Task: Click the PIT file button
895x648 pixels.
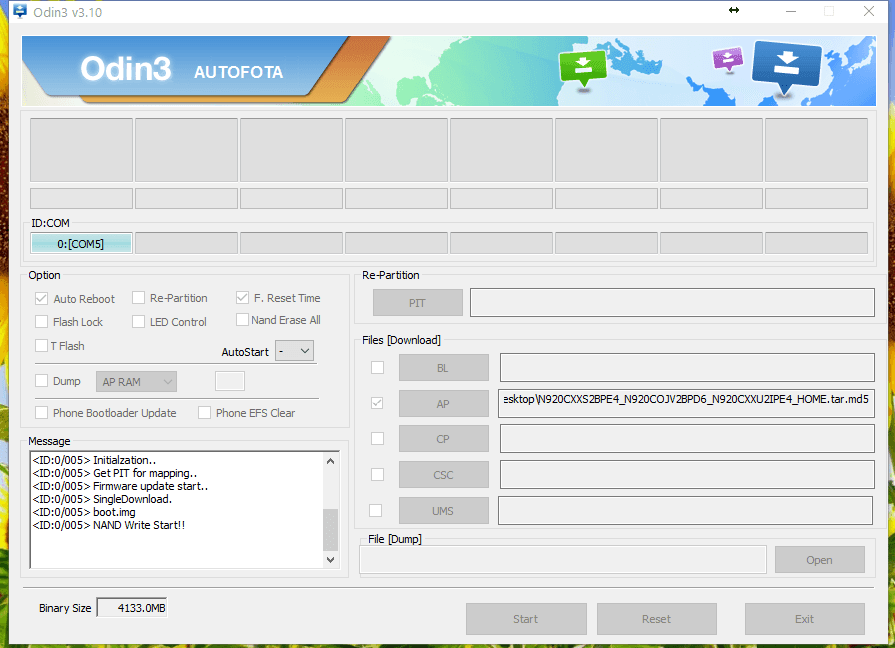Action: click(418, 303)
